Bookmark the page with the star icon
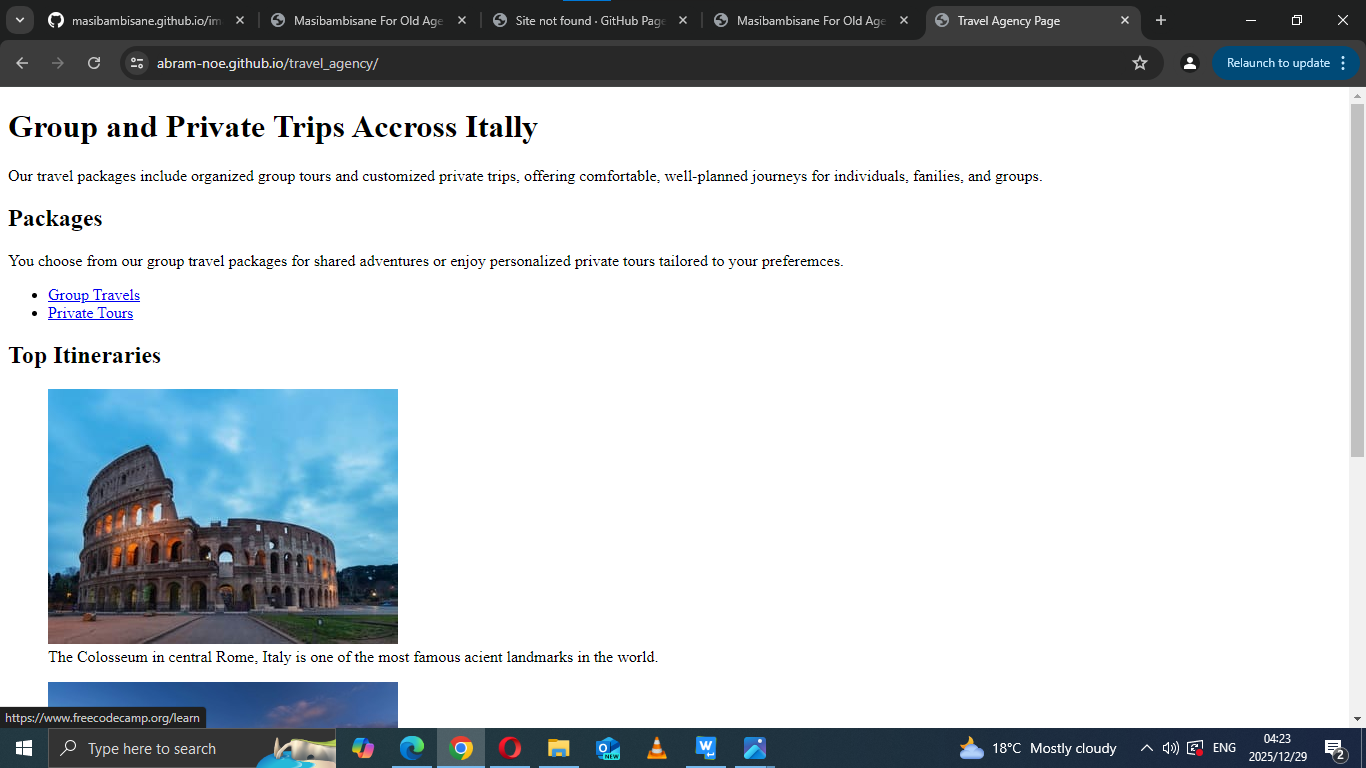Viewport: 1366px width, 768px height. point(1140,62)
